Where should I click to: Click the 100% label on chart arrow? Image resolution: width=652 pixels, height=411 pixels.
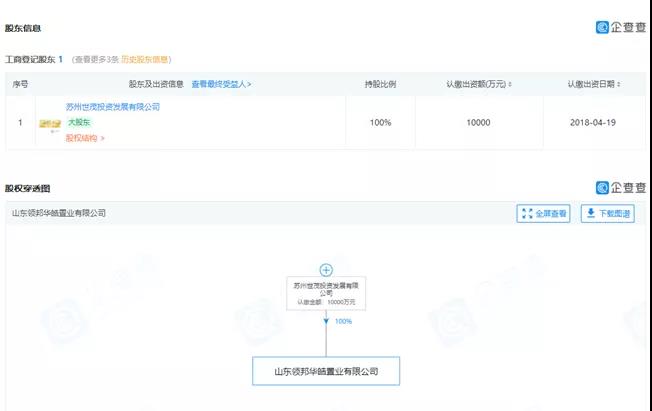click(x=343, y=321)
